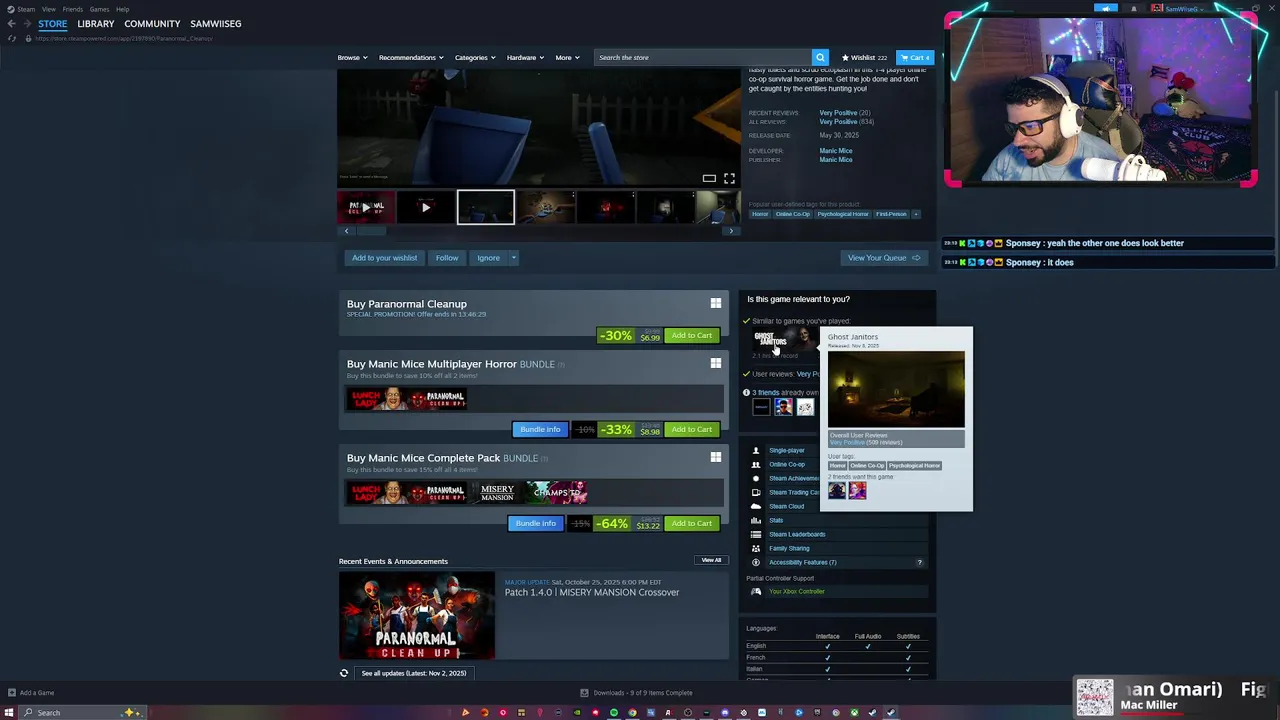1280x720 pixels.
Task: Click the fullscreen icon on the video player
Action: click(729, 178)
